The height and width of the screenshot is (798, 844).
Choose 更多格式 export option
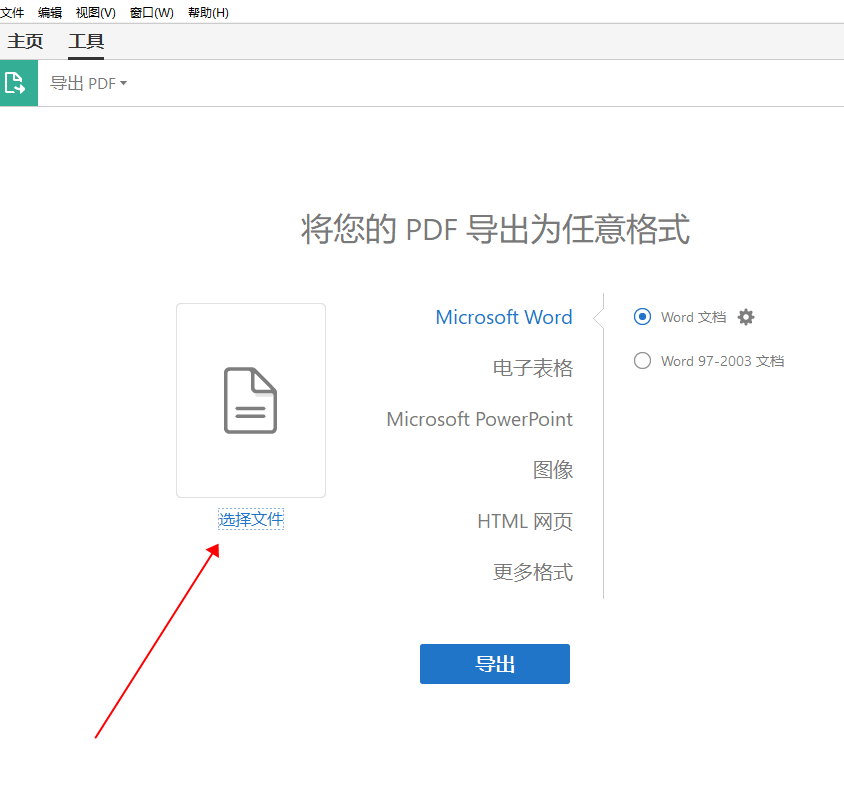(x=533, y=572)
